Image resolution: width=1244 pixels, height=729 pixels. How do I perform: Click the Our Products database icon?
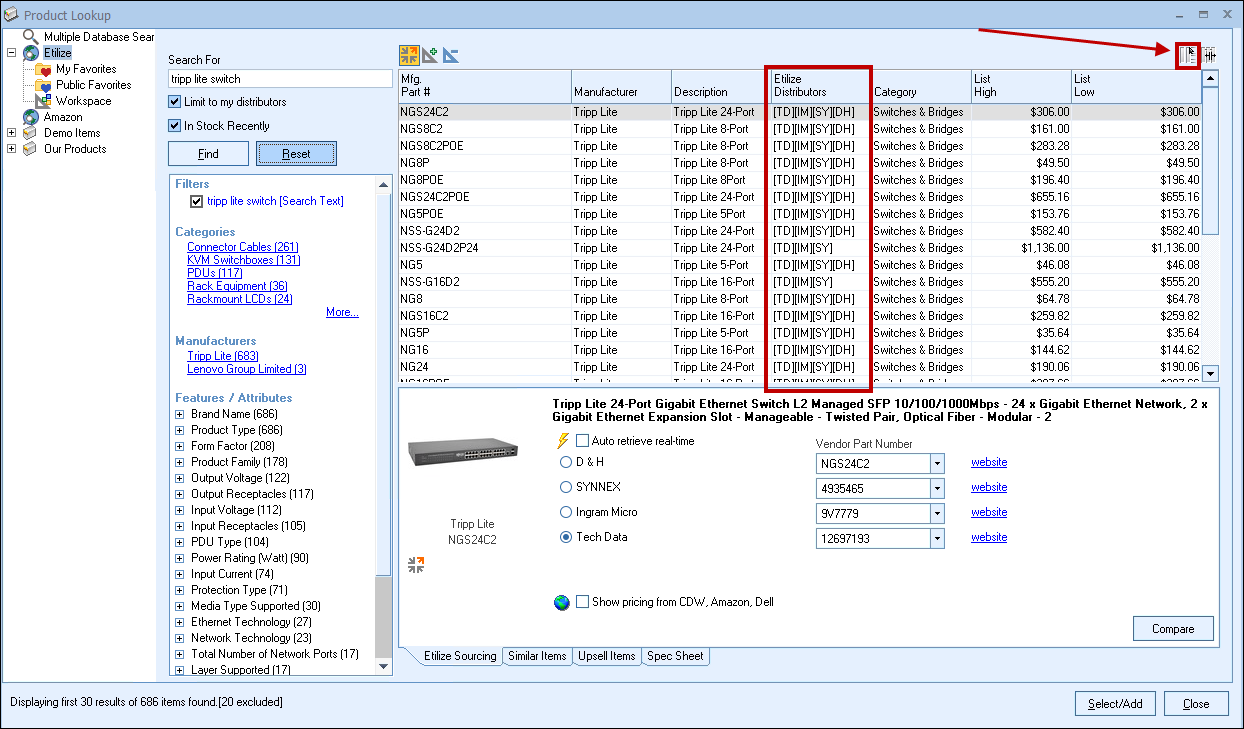click(x=30, y=149)
